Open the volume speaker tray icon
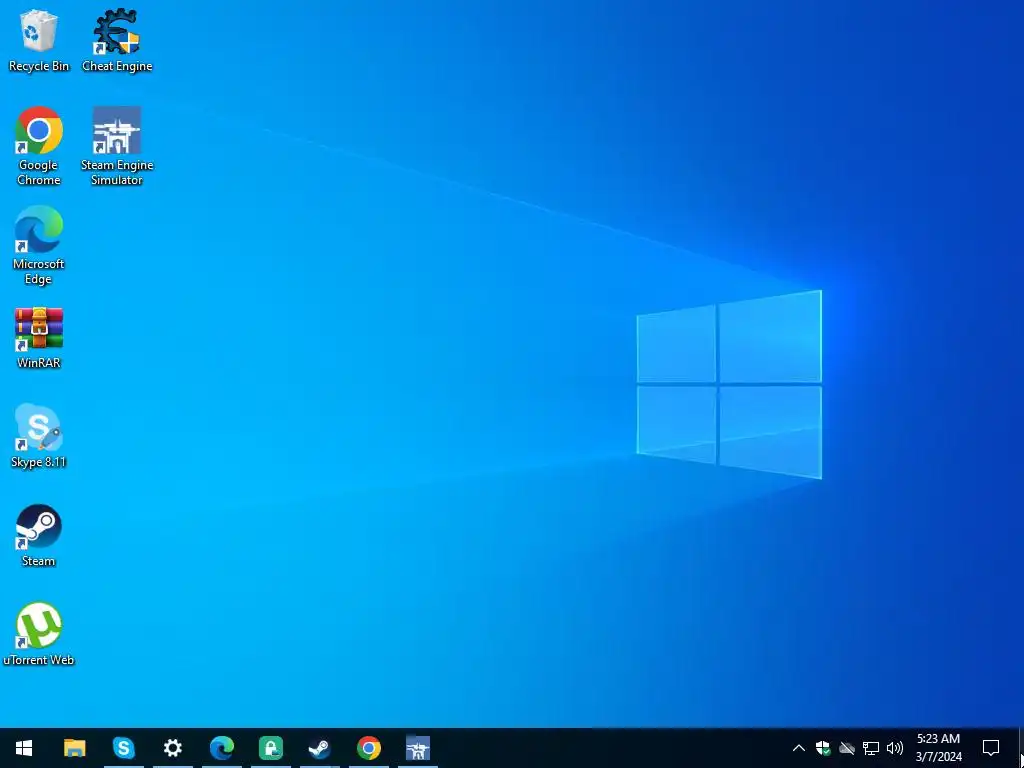 coord(895,748)
